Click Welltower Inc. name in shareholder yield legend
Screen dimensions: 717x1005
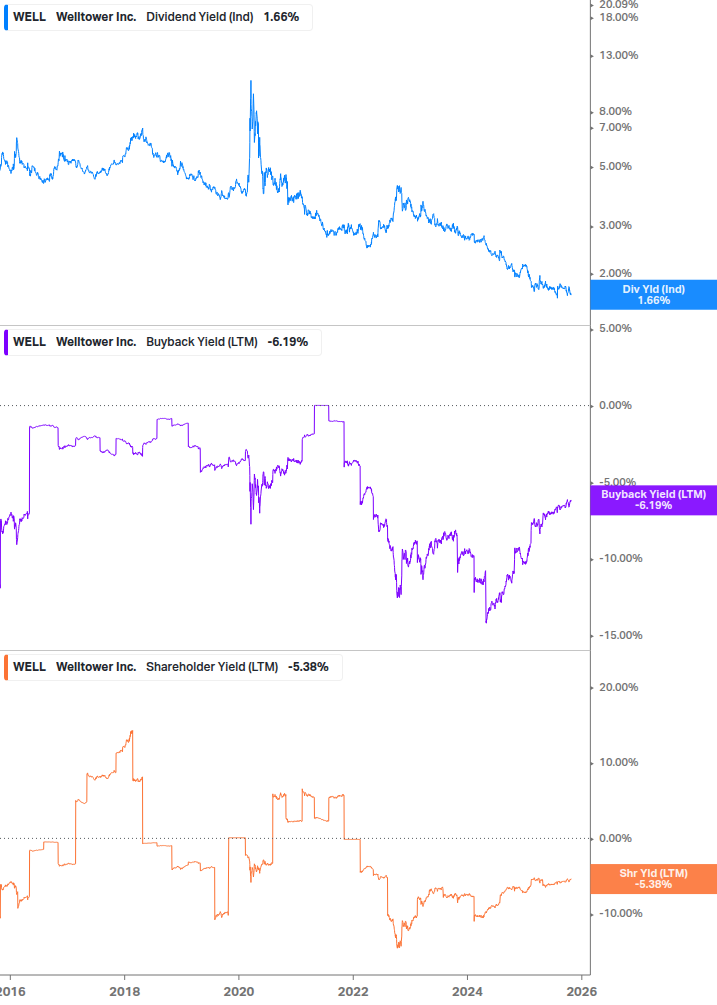coord(96,667)
